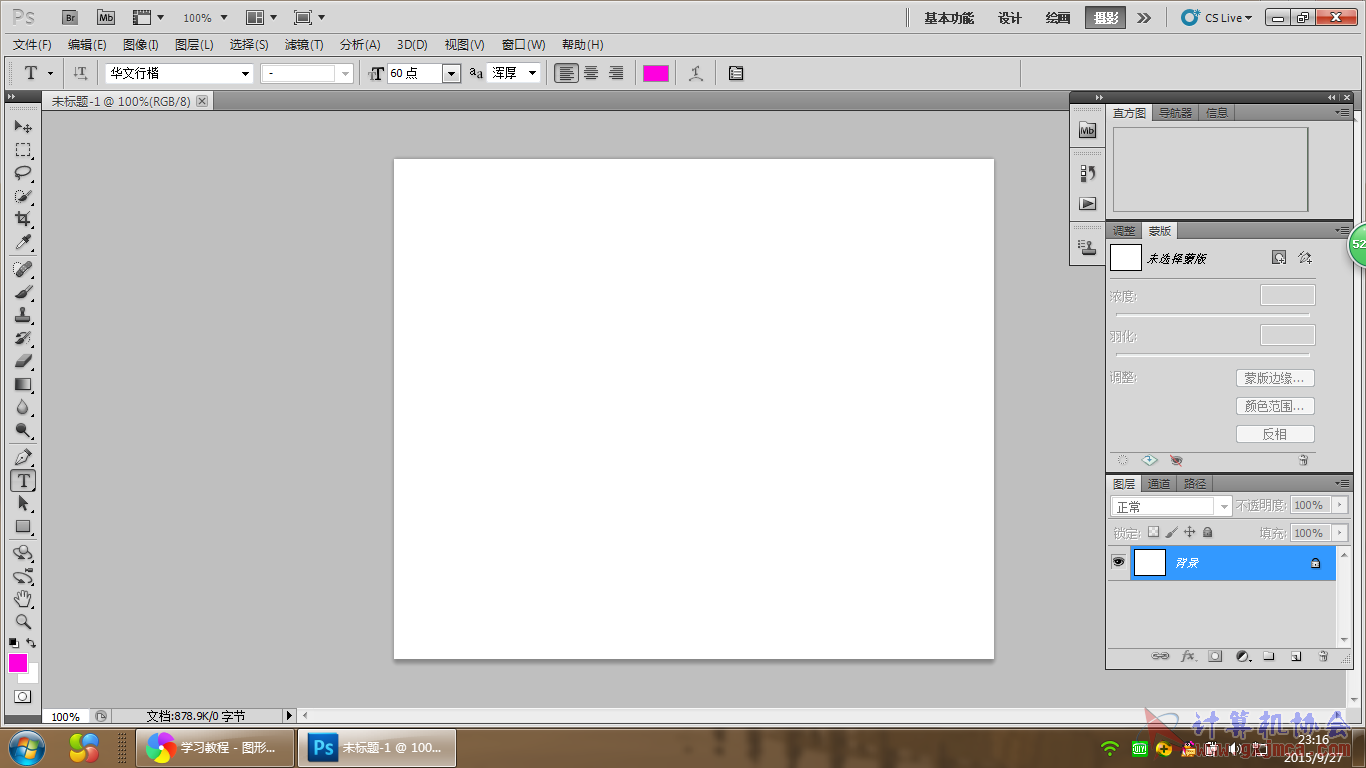The image size is (1366, 768).
Task: Select the Eyedropper tool
Action: pyautogui.click(x=23, y=243)
